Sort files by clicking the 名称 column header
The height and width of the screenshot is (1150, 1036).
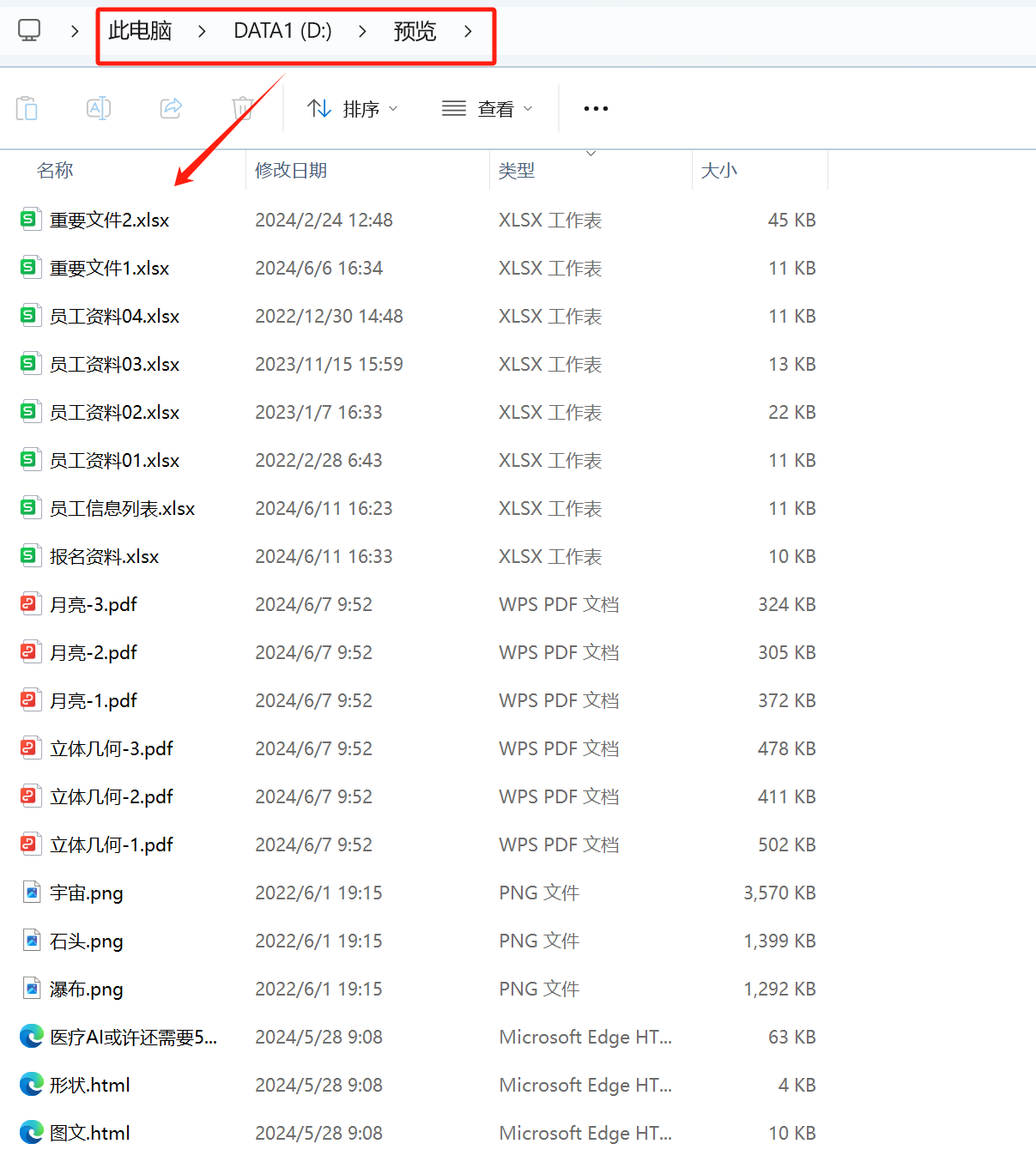coord(55,170)
